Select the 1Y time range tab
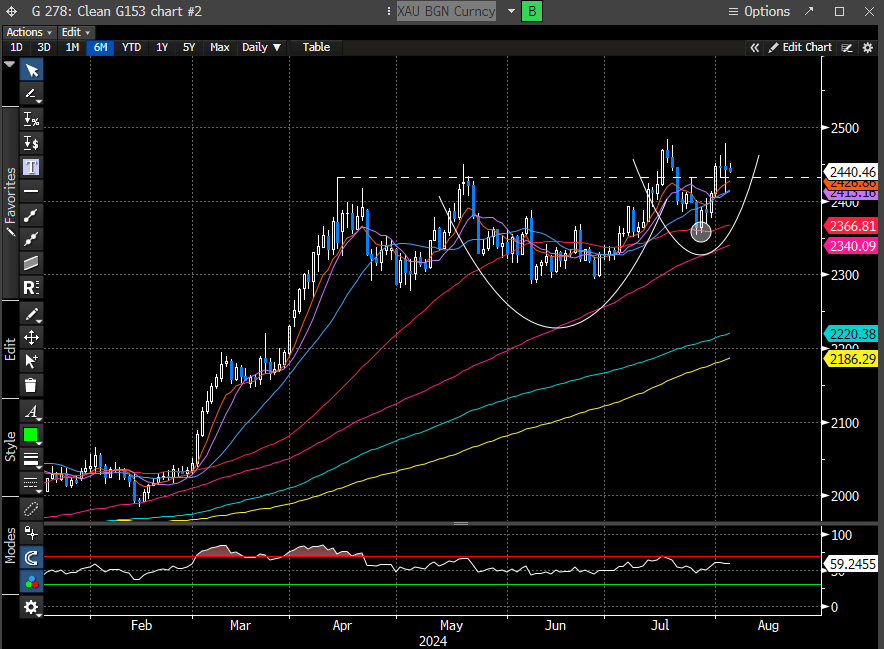Viewport: 884px width, 649px height. [x=161, y=47]
